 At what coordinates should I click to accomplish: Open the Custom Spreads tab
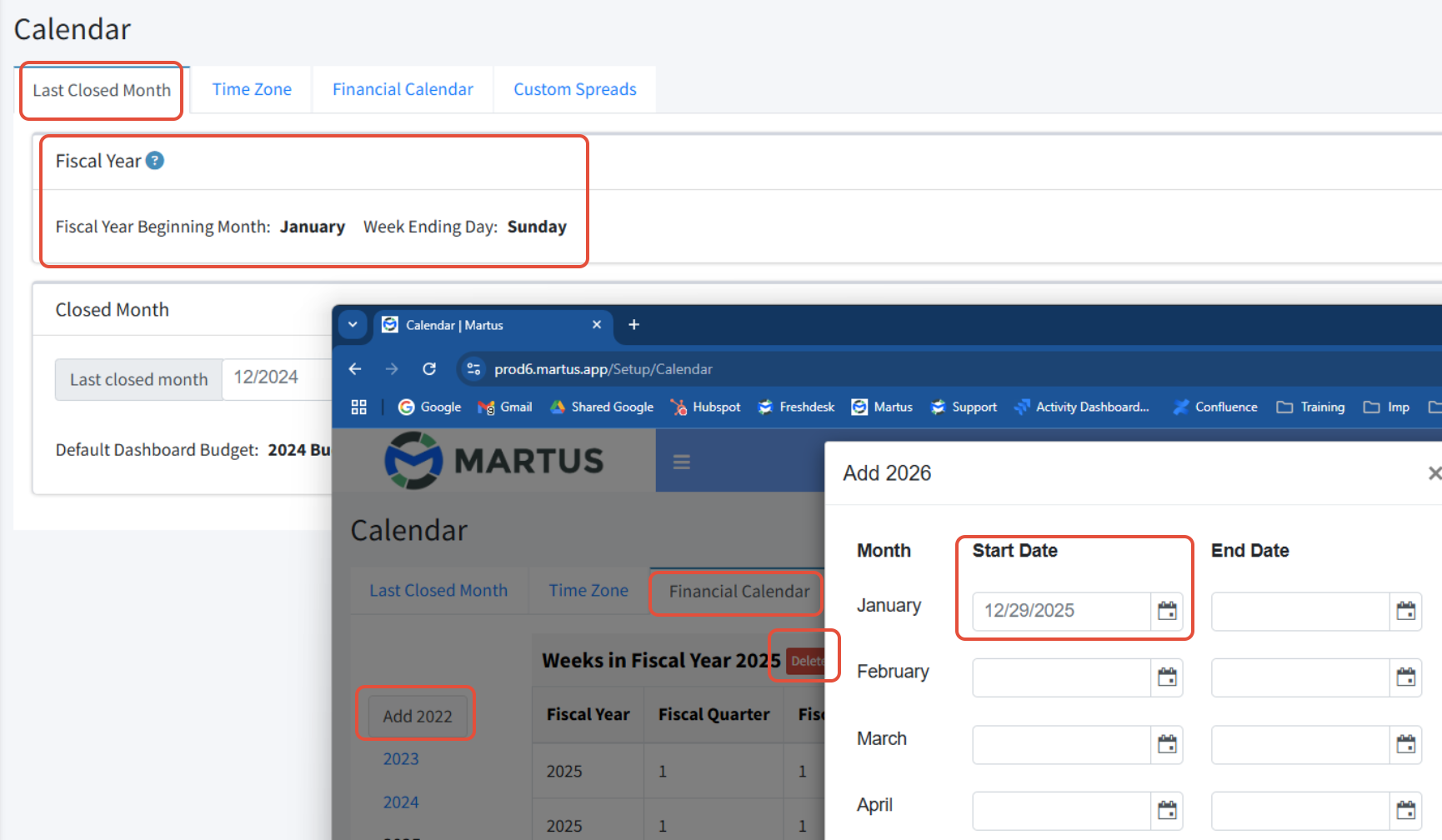coord(575,89)
